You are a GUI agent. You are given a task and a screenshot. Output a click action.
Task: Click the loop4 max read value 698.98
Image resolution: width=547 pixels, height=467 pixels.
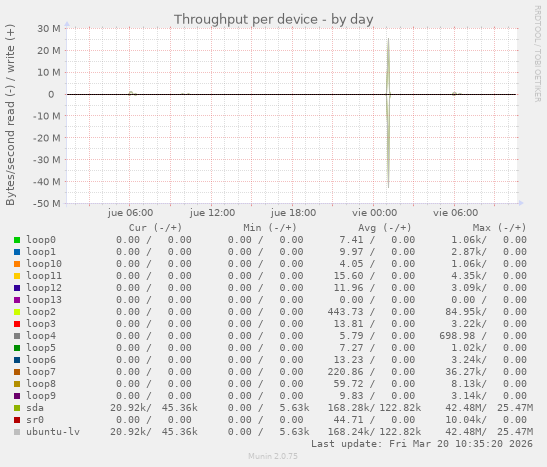point(457,336)
